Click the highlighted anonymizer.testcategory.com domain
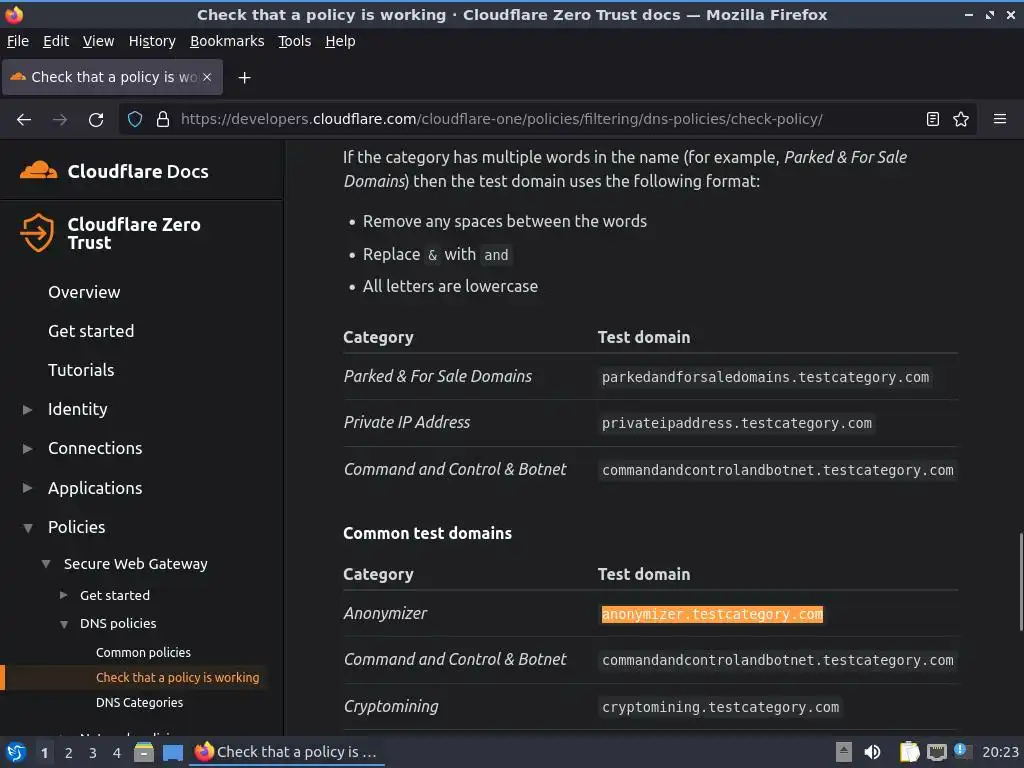This screenshot has width=1024, height=768. point(712,615)
